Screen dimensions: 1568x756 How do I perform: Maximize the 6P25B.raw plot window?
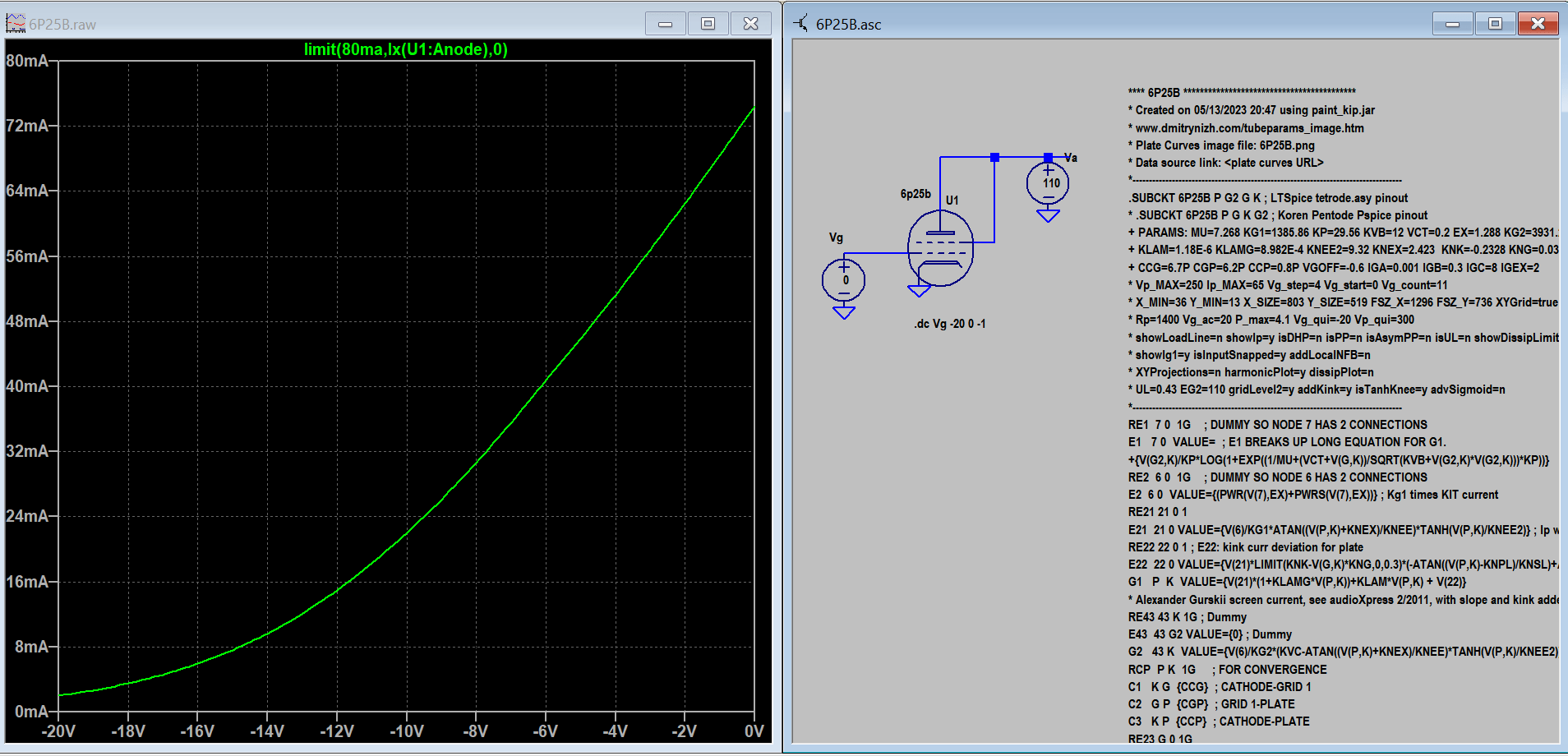pyautogui.click(x=708, y=24)
